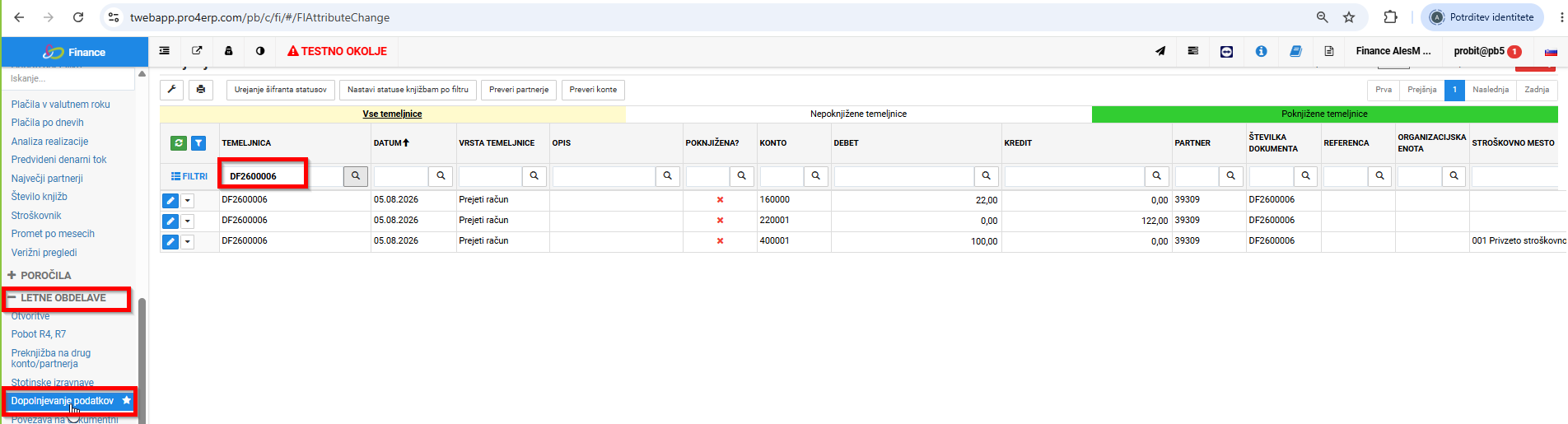Open the blue info icon
This screenshot has width=1568, height=424.
point(1261,51)
